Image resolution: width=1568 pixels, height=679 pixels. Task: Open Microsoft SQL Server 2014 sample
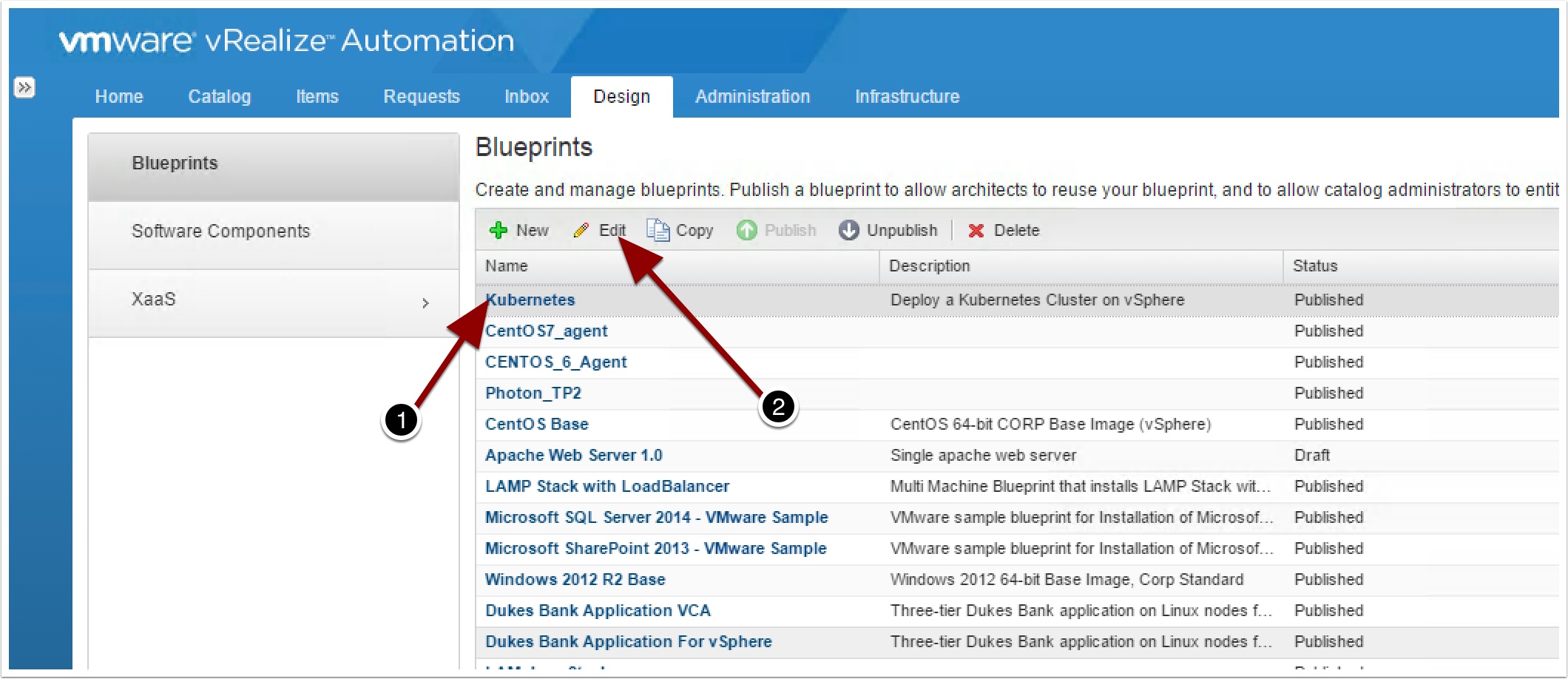point(657,518)
